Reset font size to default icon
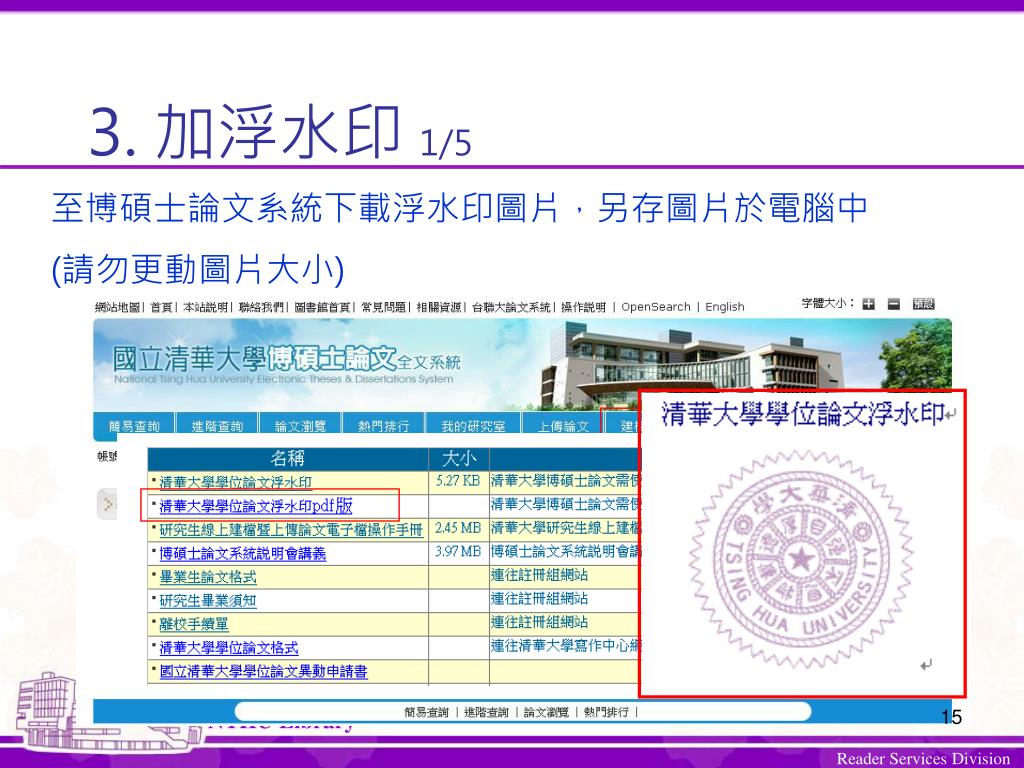 923,304
